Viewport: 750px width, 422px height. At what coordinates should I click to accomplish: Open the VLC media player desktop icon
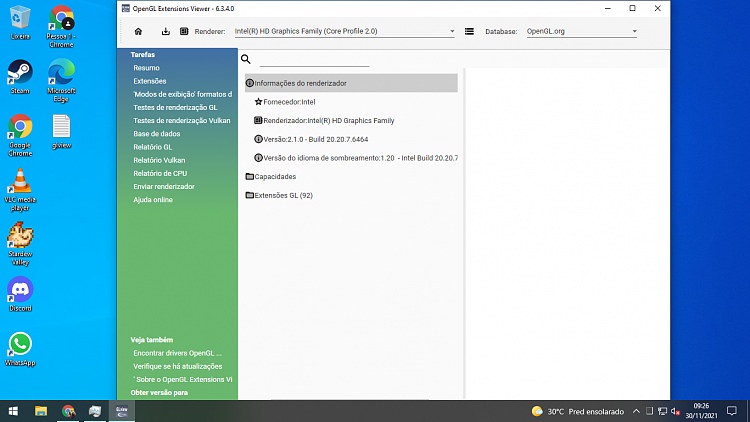[20, 189]
